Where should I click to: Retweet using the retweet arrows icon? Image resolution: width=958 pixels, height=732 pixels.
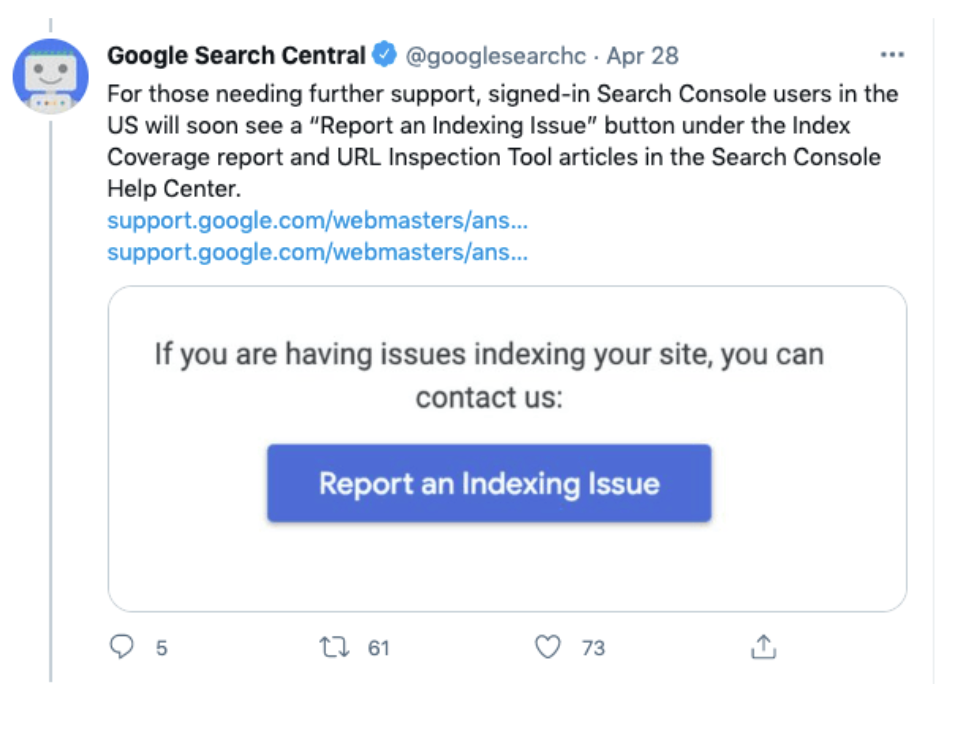click(334, 648)
